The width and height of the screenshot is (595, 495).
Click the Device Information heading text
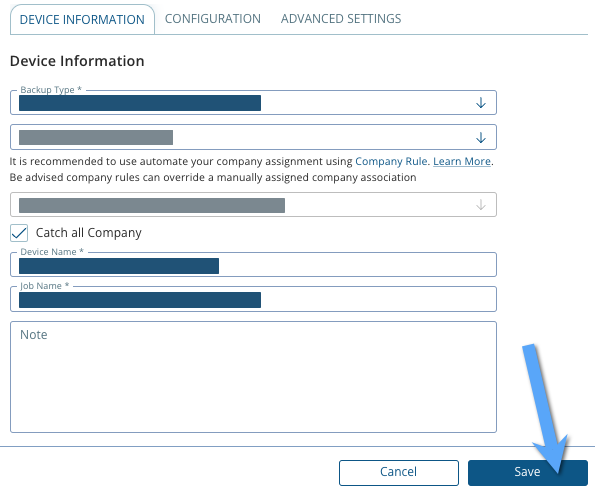[77, 61]
